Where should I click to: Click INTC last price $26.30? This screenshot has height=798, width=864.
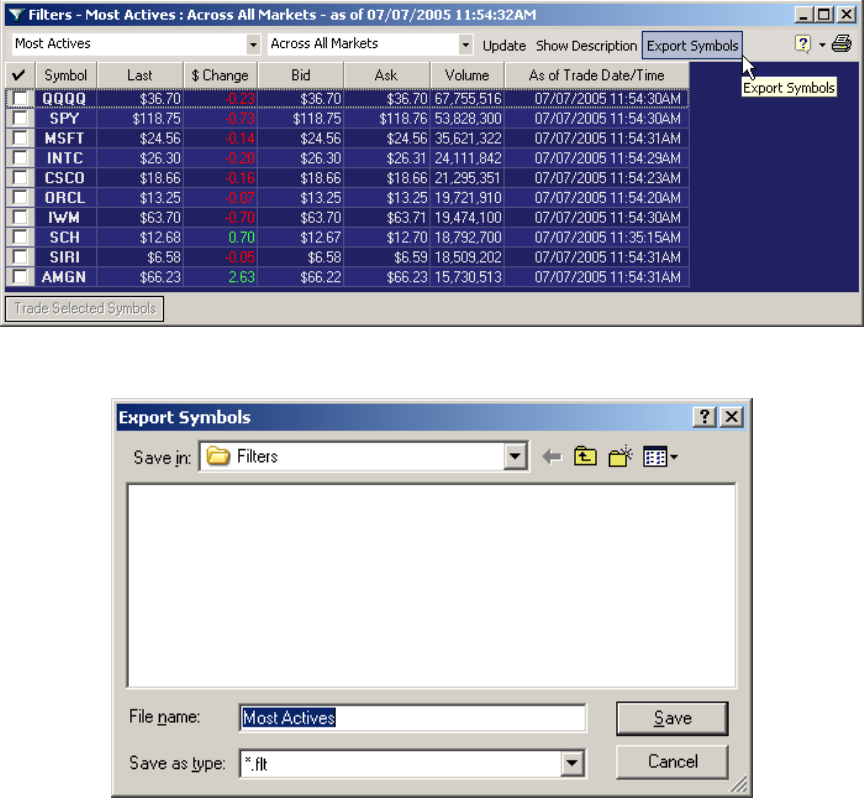click(160, 158)
